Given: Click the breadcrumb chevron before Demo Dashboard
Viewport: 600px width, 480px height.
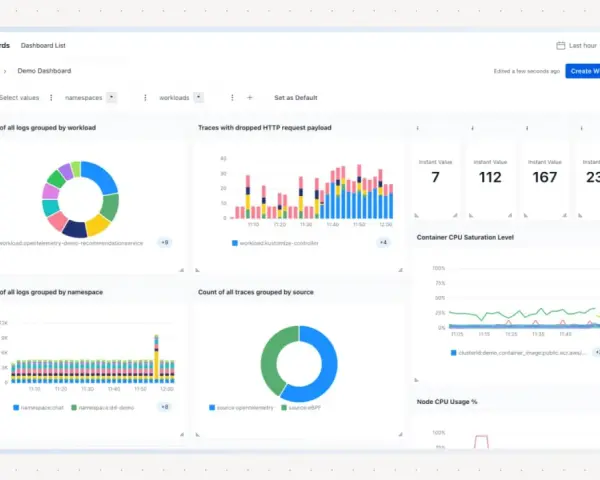Looking at the screenshot, I should click(5, 71).
